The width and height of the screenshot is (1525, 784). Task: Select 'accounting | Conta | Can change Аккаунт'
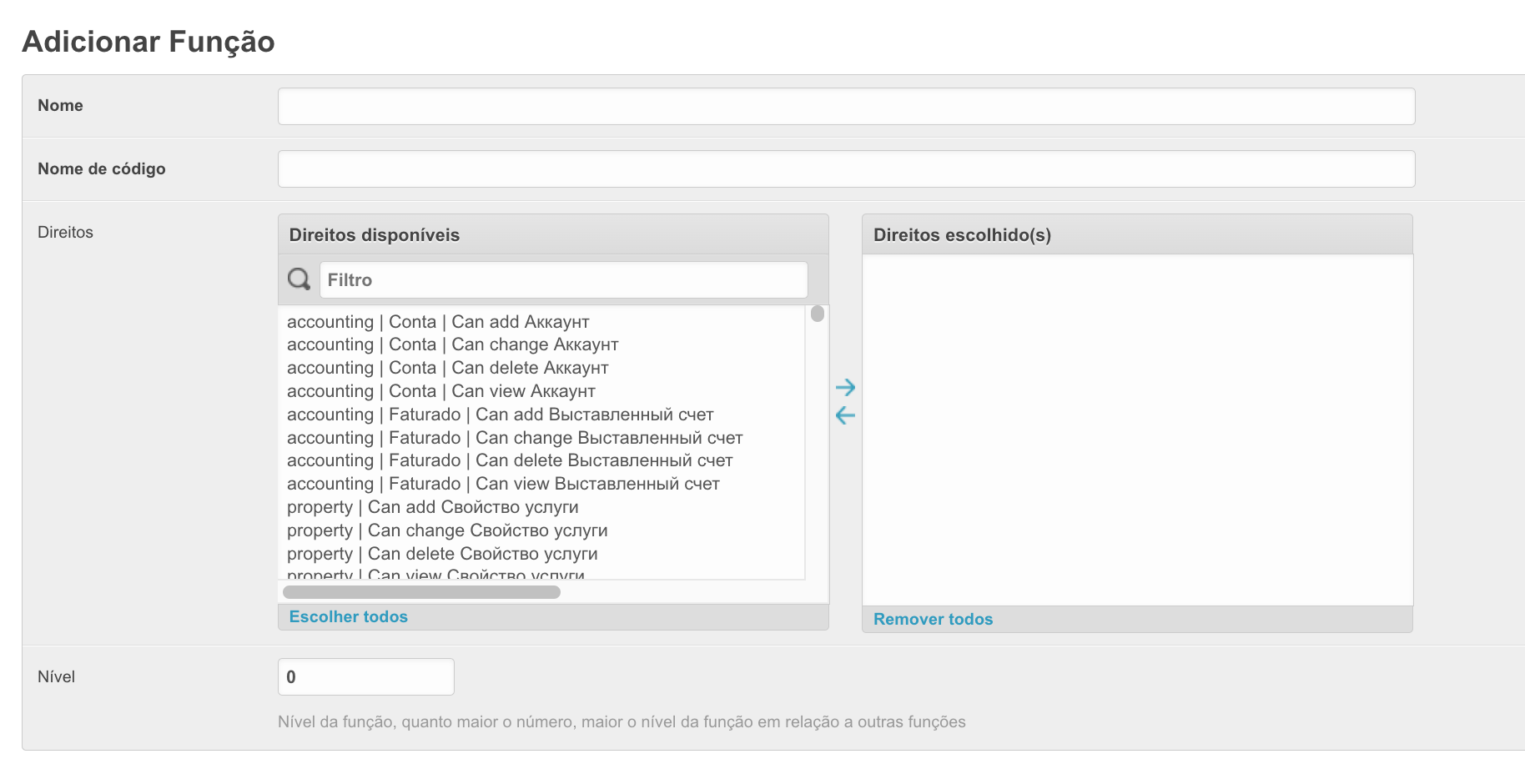[452, 344]
